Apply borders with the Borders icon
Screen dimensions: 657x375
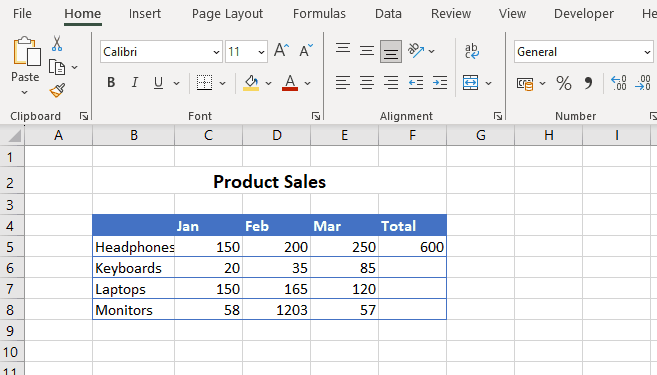[x=204, y=83]
